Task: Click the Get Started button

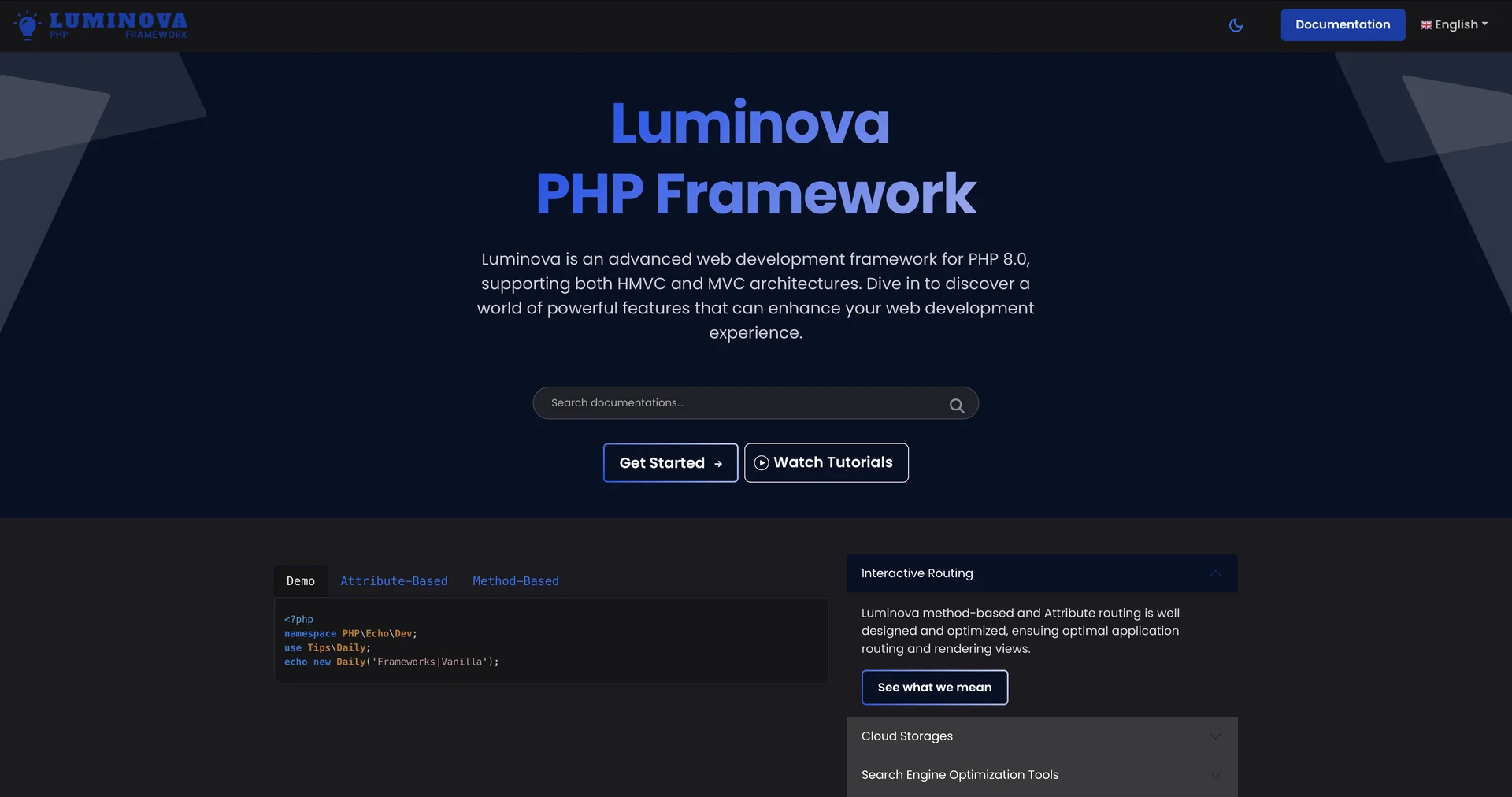Action: pyautogui.click(x=670, y=463)
